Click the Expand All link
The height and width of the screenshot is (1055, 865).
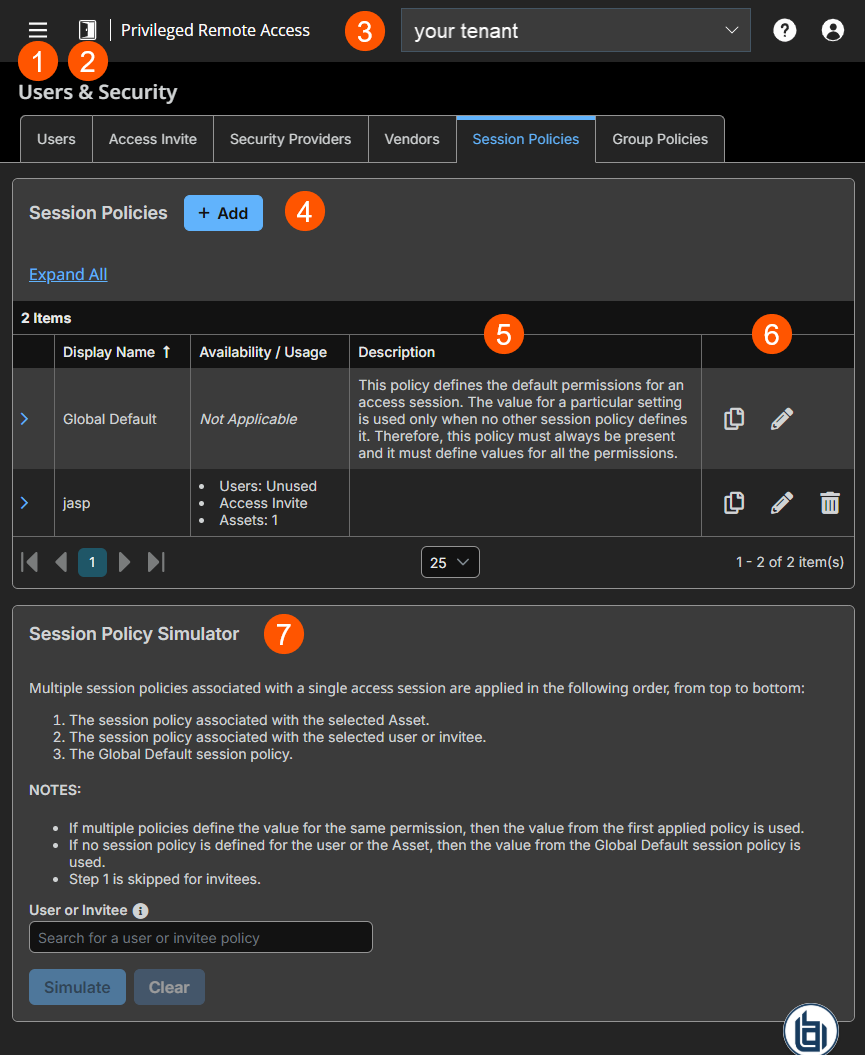coord(67,274)
